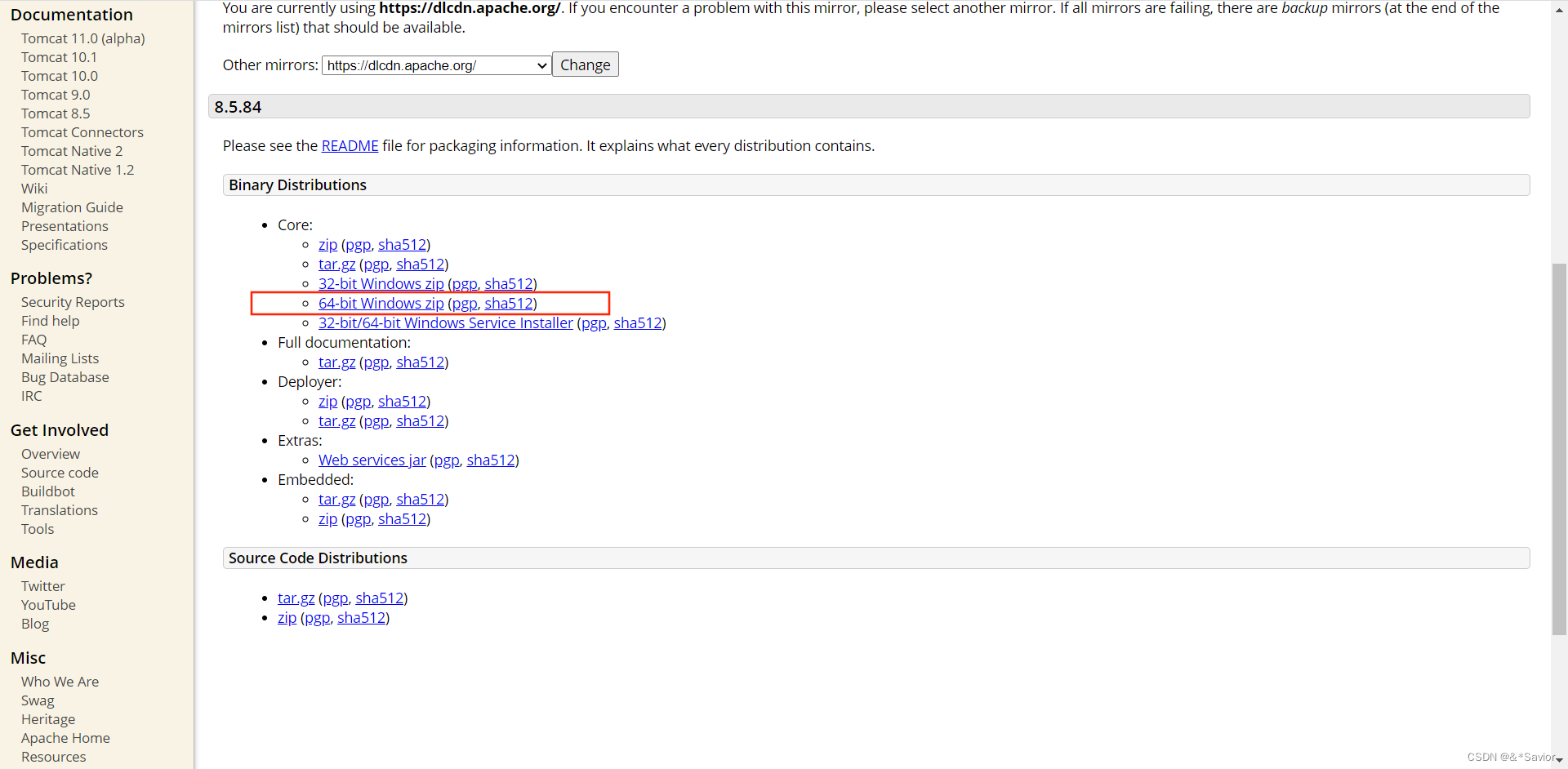The width and height of the screenshot is (1568, 769).
Task: Open Tomcat 11.0 (alpha) documentation
Action: [x=83, y=38]
